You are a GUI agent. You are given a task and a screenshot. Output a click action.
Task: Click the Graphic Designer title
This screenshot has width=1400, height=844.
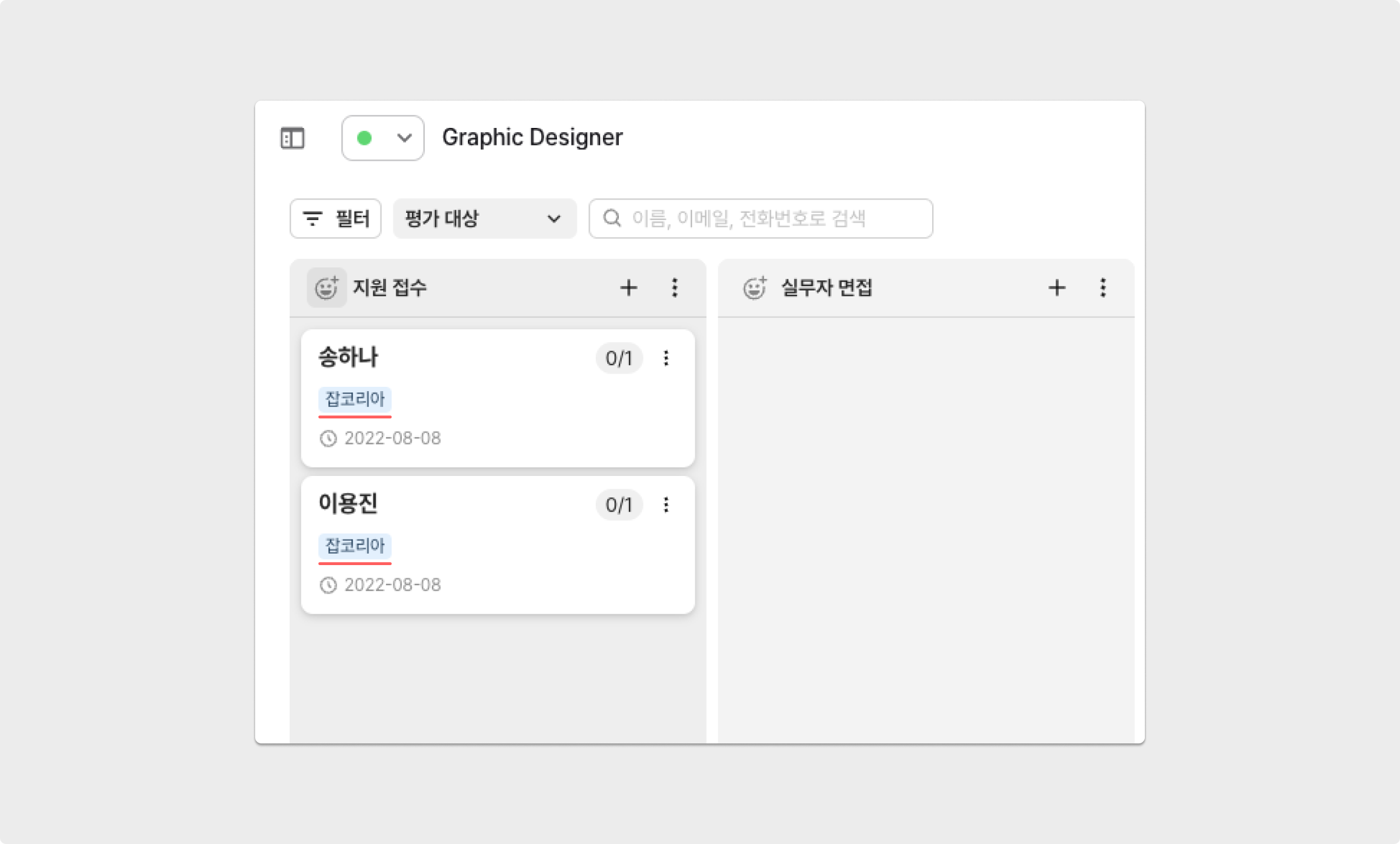[532, 138]
